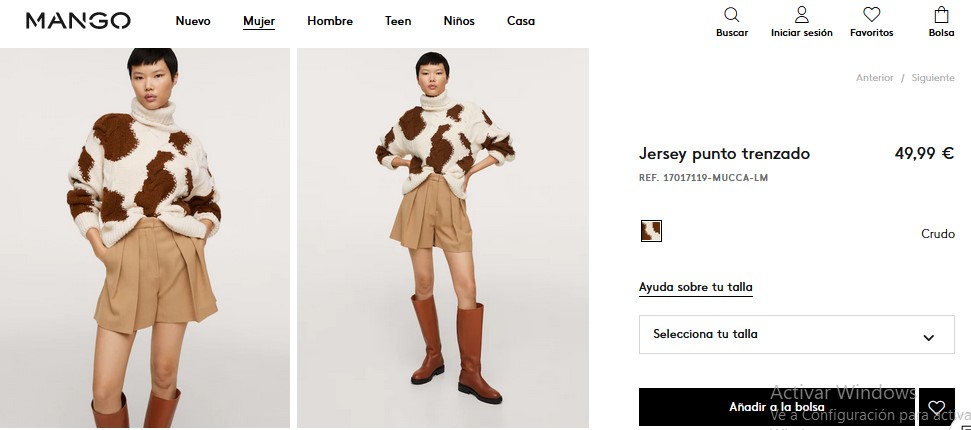Open the Teen category
This screenshot has height=430, width=971.
(x=398, y=21)
